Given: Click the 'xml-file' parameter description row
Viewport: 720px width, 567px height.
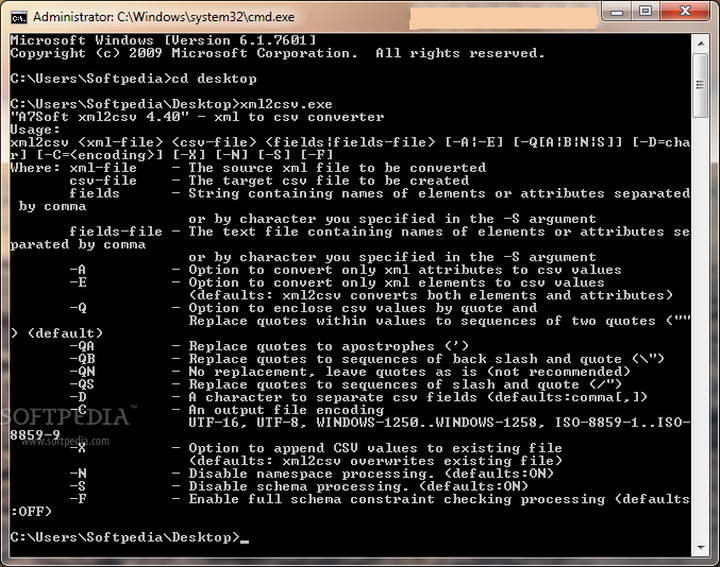Looking at the screenshot, I should [277, 168].
